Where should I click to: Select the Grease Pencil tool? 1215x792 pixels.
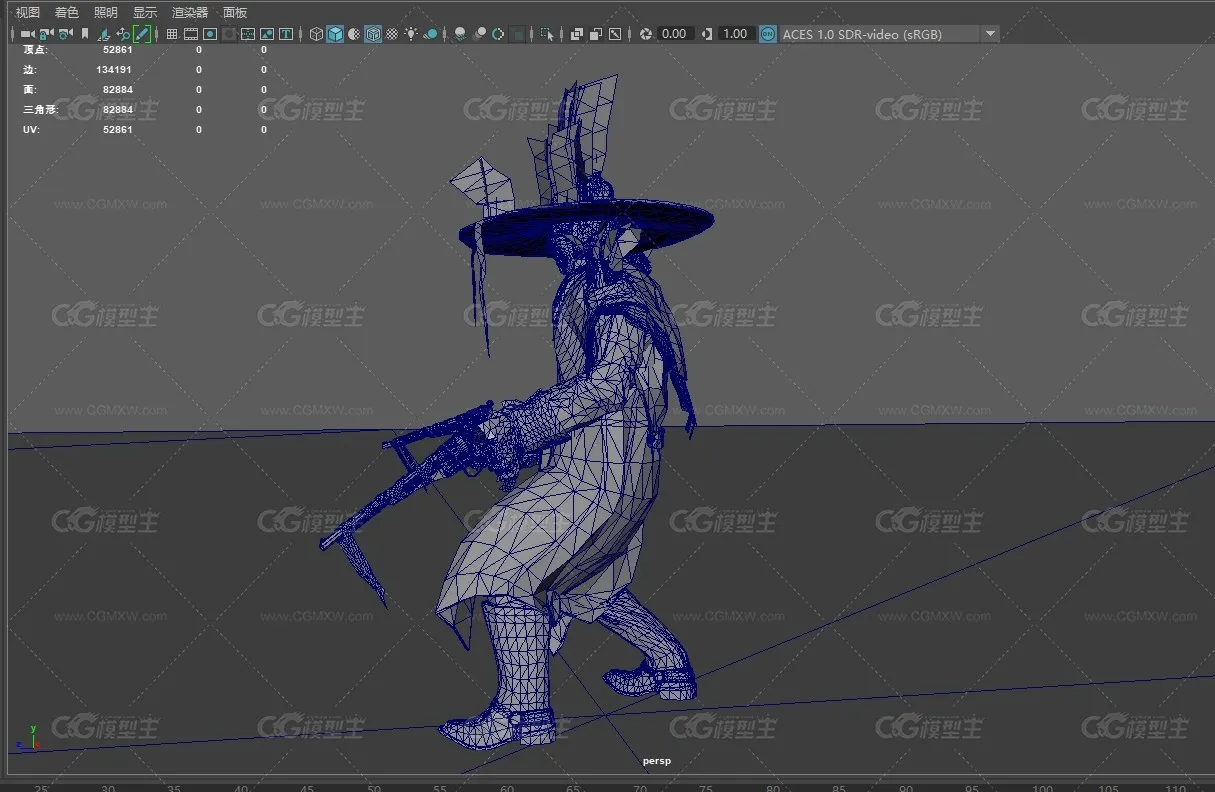point(142,34)
